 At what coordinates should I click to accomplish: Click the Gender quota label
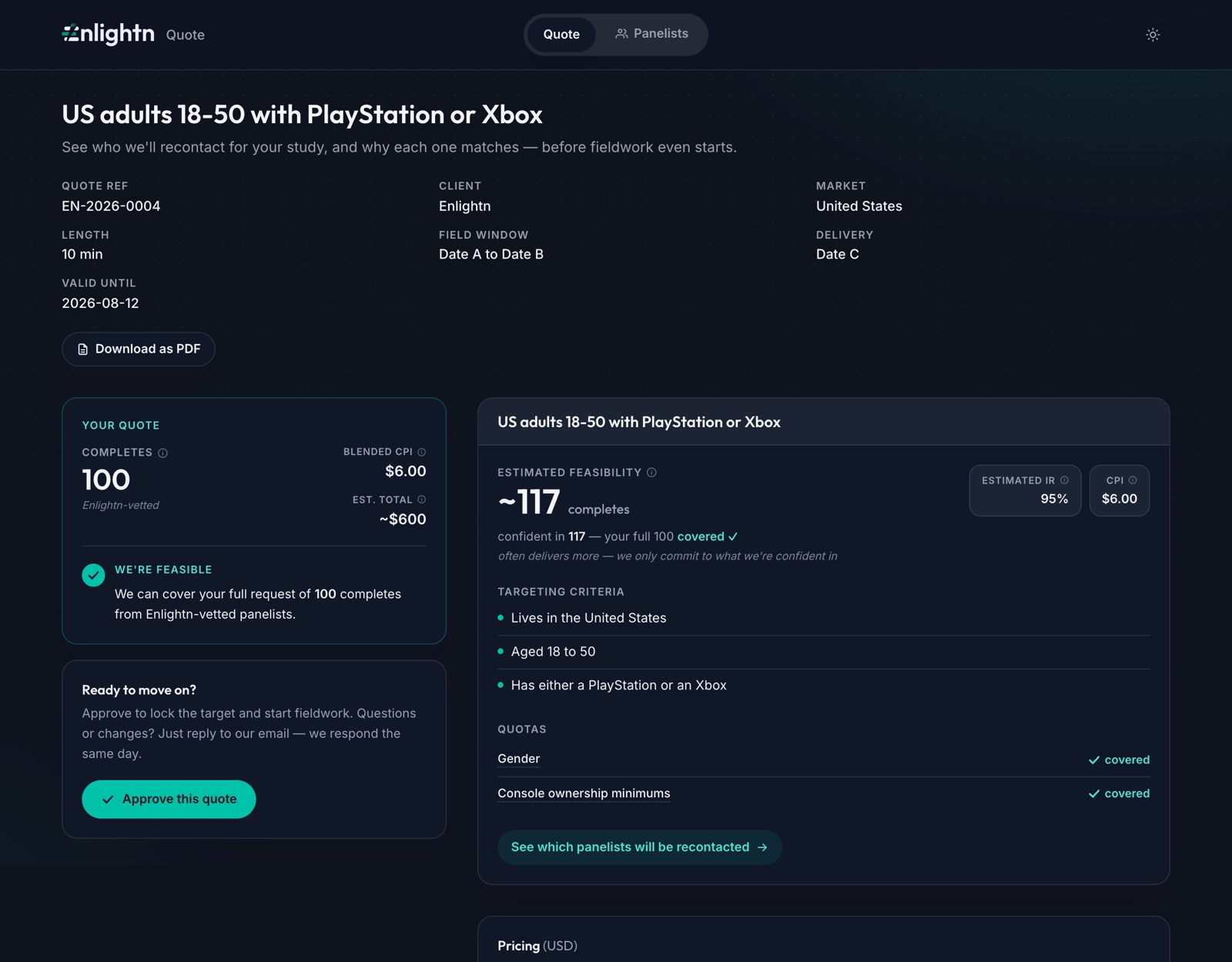tap(518, 759)
